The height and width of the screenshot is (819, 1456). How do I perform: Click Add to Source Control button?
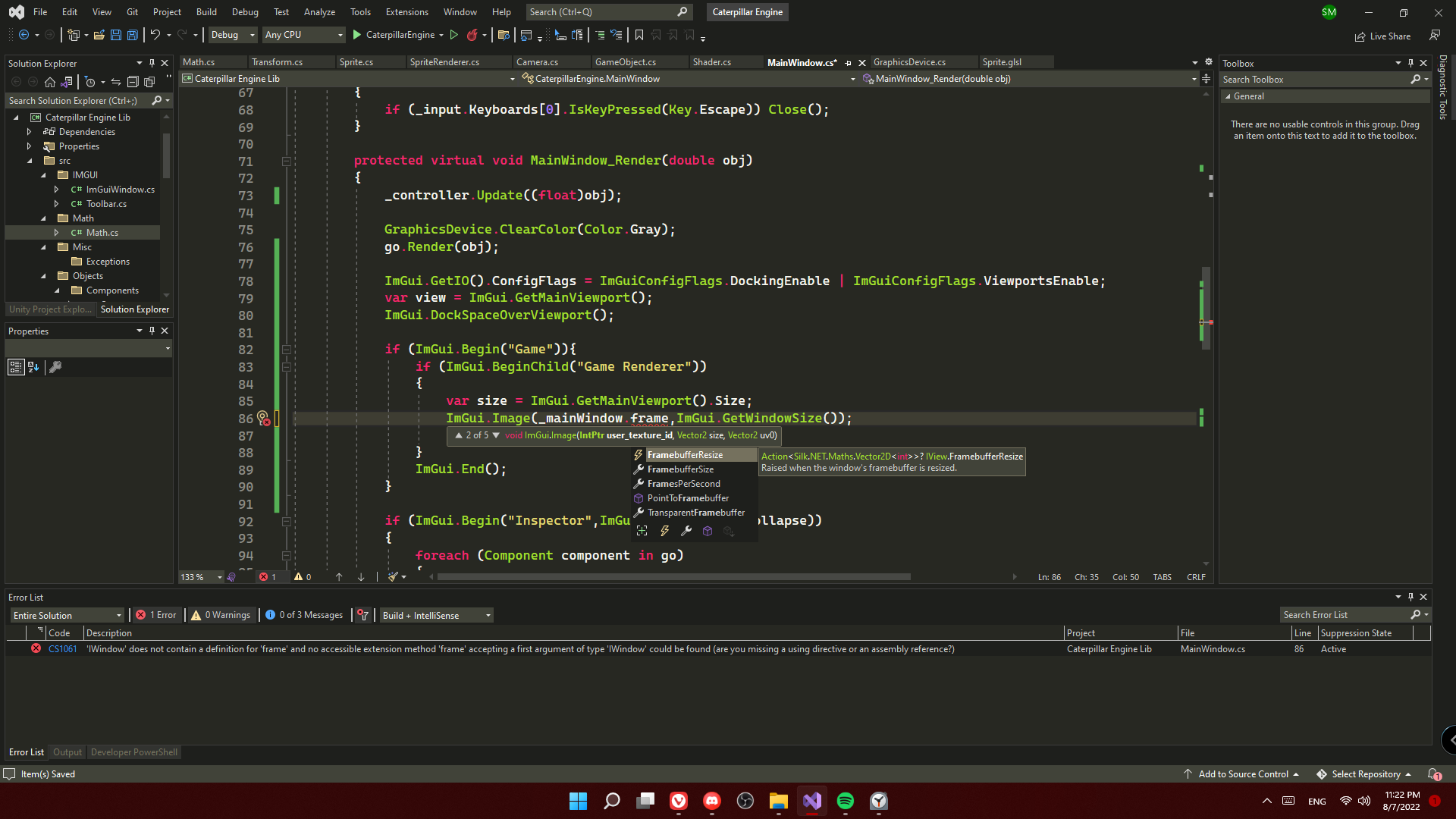(x=1242, y=774)
